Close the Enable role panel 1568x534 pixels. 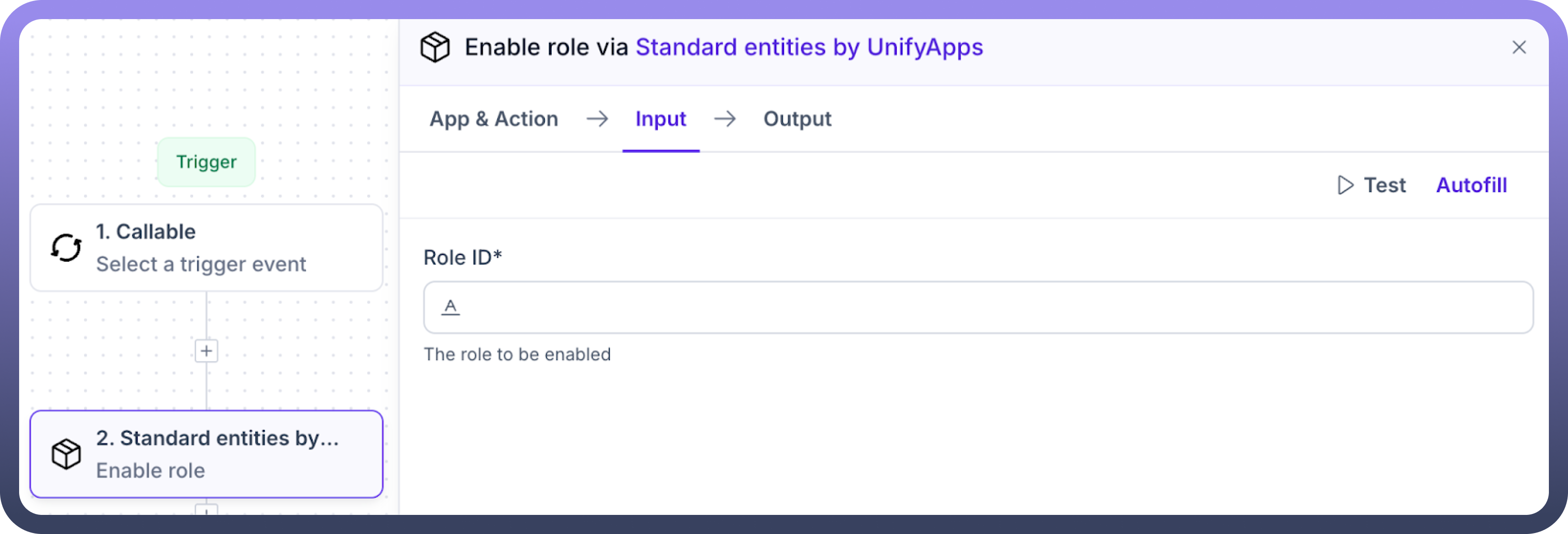coord(1519,47)
